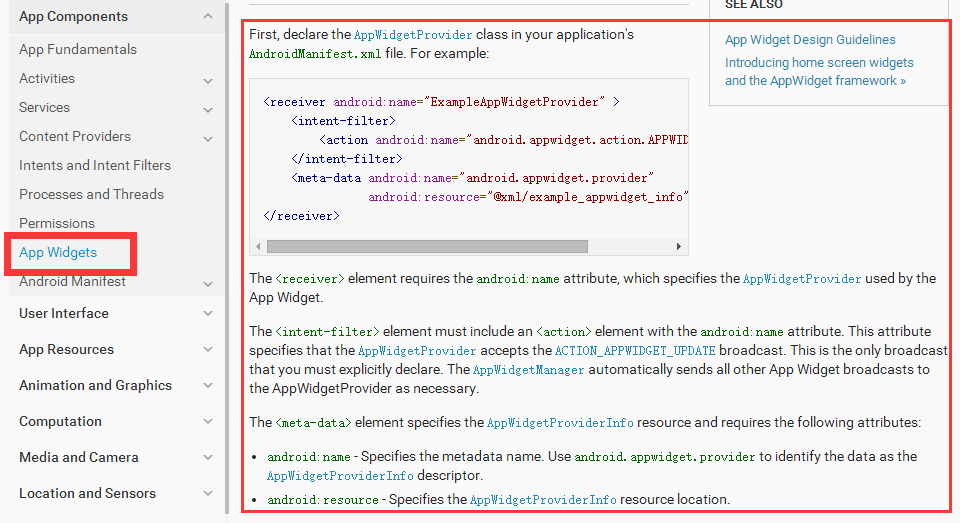Select App Widgets in sidebar

pyautogui.click(x=58, y=252)
